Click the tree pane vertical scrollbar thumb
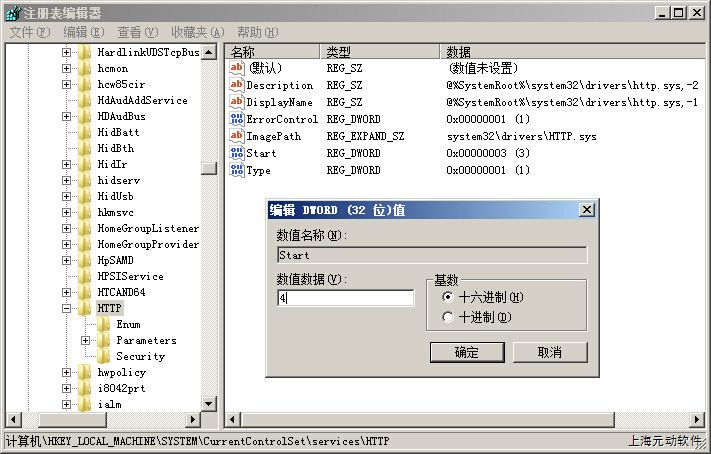The height and width of the screenshot is (454, 711). pyautogui.click(x=208, y=167)
